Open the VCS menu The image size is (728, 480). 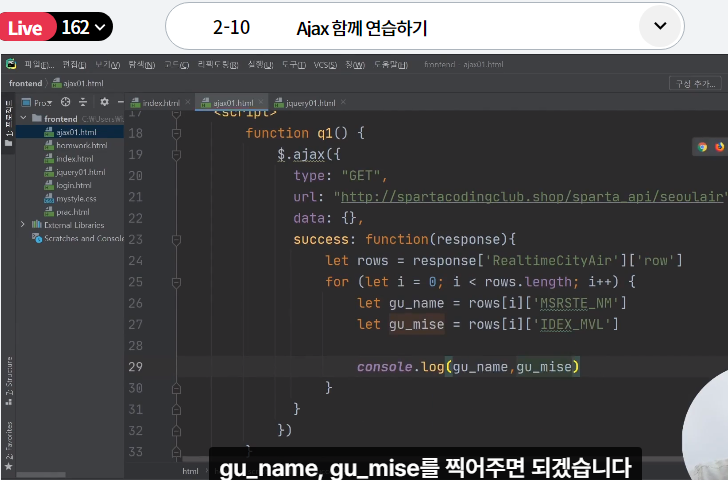pyautogui.click(x=325, y=65)
